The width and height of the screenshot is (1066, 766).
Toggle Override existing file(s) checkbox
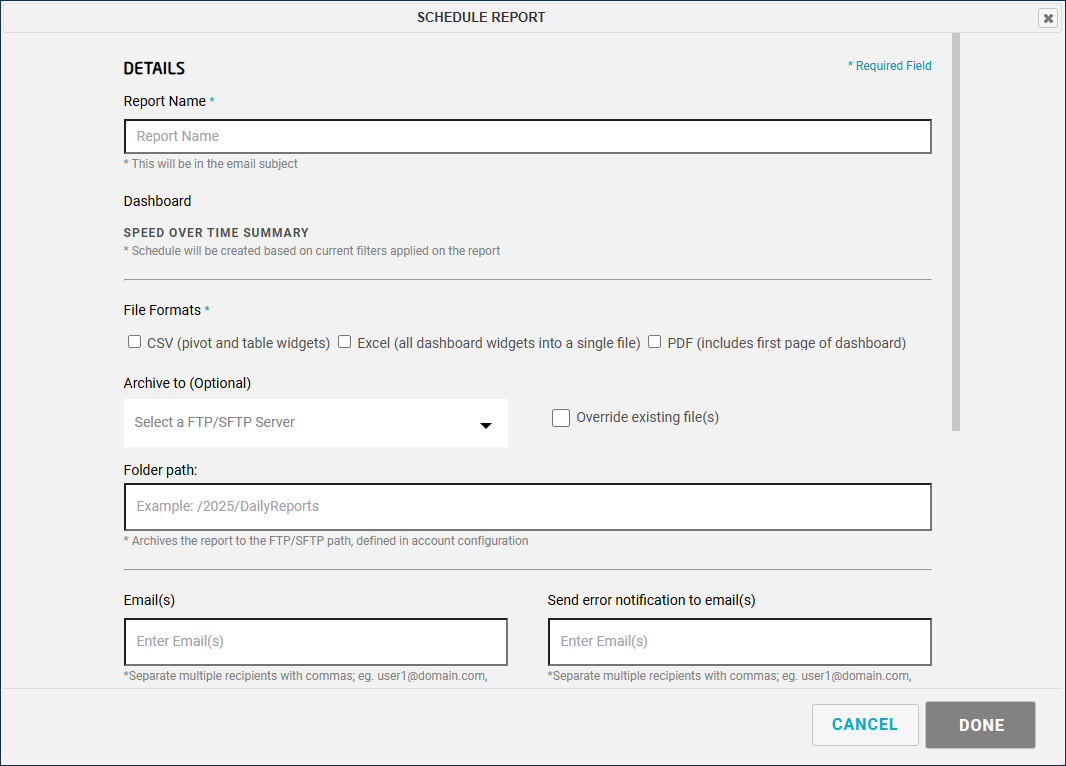tap(561, 417)
